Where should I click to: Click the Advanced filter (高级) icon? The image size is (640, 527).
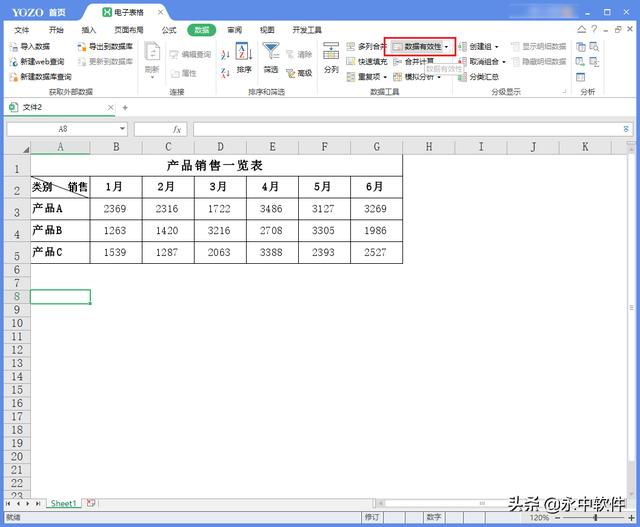point(299,73)
